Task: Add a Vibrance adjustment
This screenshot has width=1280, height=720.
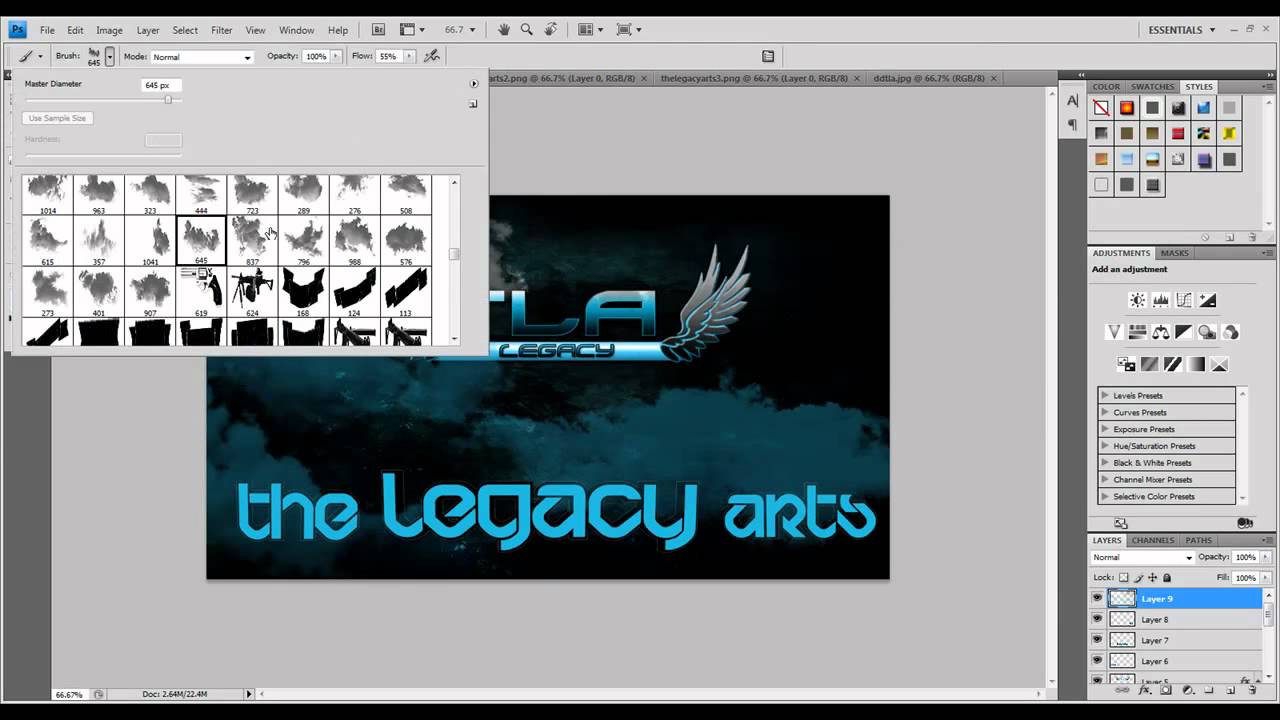Action: (x=1114, y=332)
